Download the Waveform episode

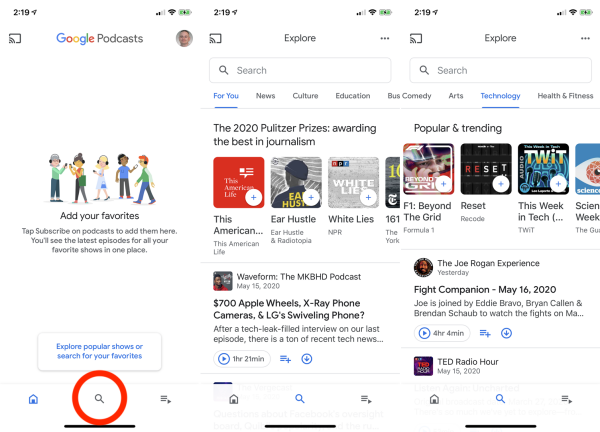(x=307, y=359)
